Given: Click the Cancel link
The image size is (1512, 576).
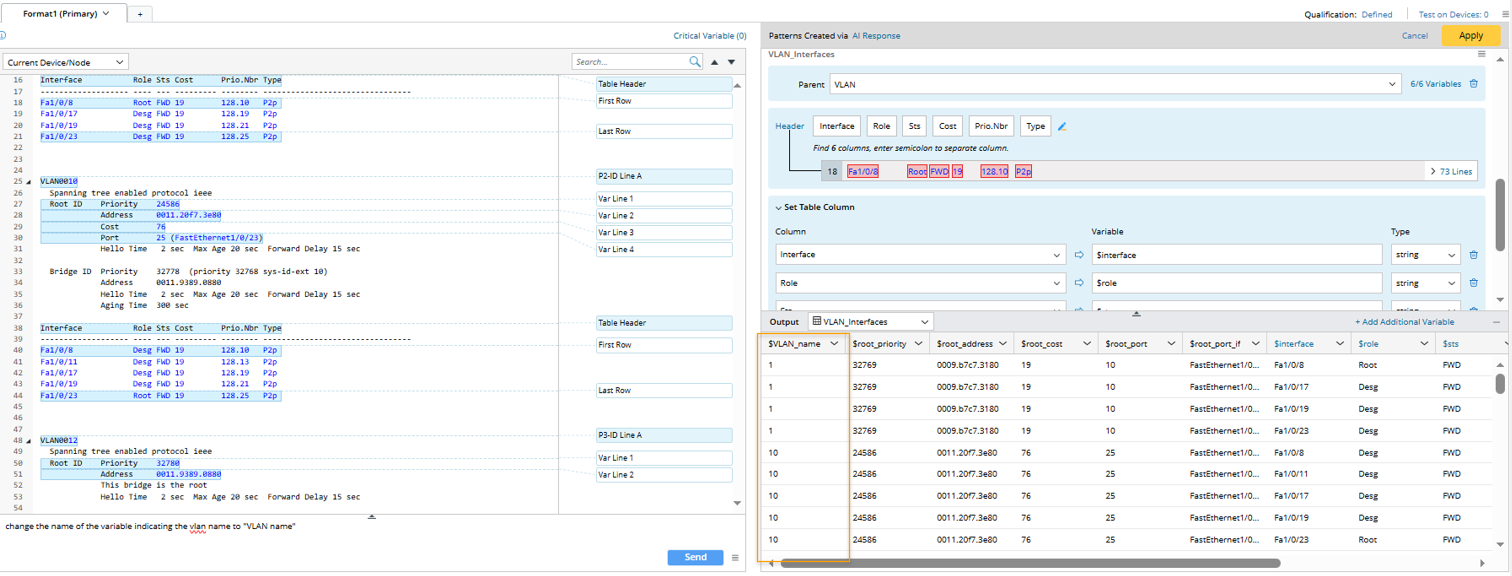Looking at the screenshot, I should (1414, 36).
